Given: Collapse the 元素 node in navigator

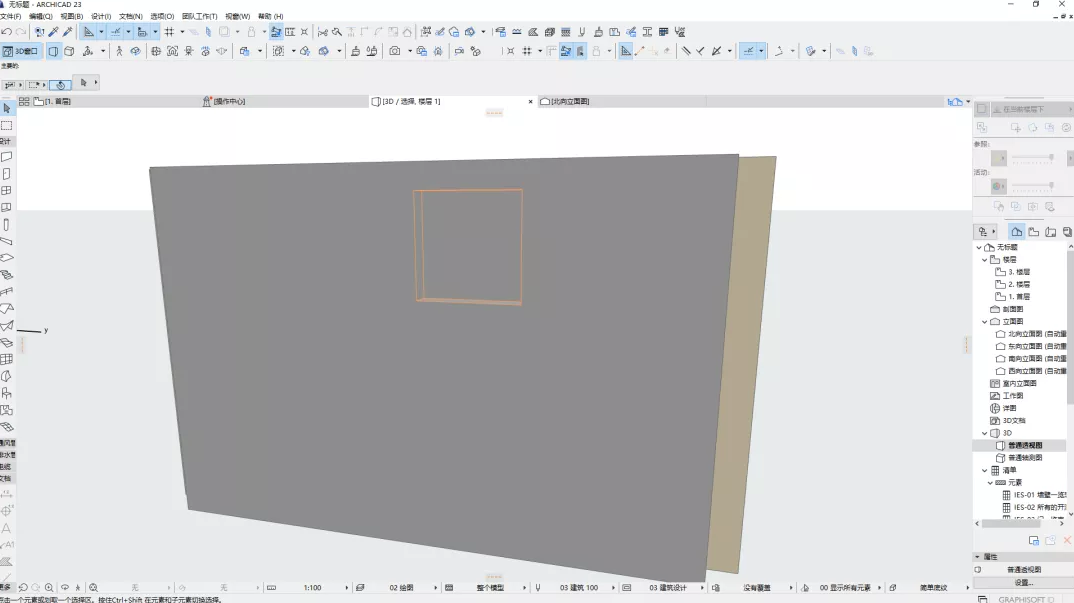Looking at the screenshot, I should click(x=990, y=482).
